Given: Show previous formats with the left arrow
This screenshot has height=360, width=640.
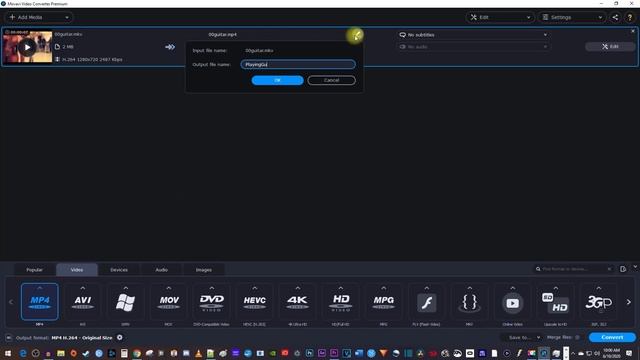Looking at the screenshot, I should pos(11,302).
